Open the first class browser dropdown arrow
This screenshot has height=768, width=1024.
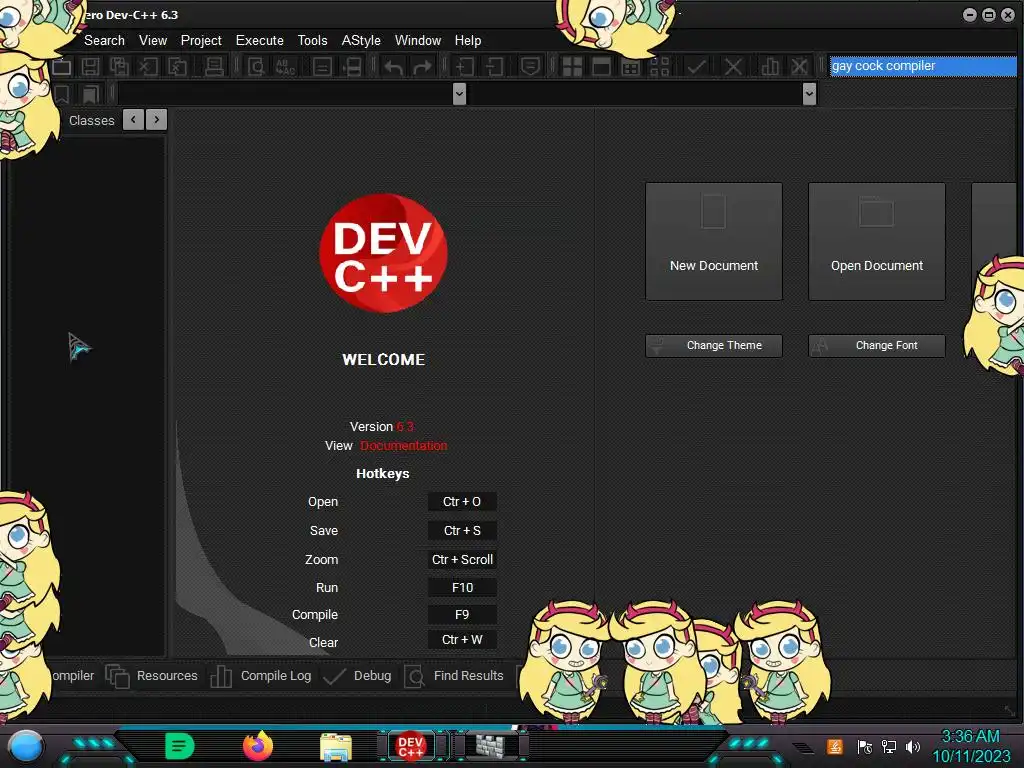[459, 94]
